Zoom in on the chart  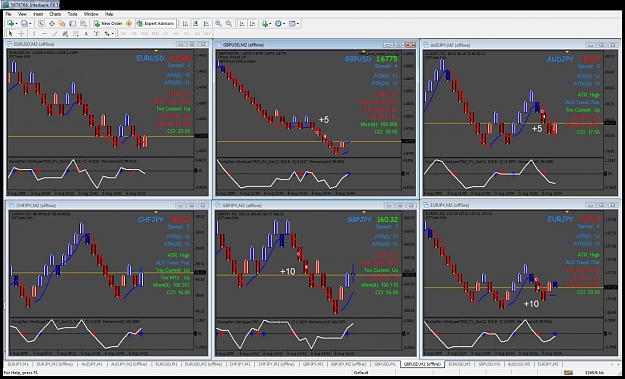[218, 24]
